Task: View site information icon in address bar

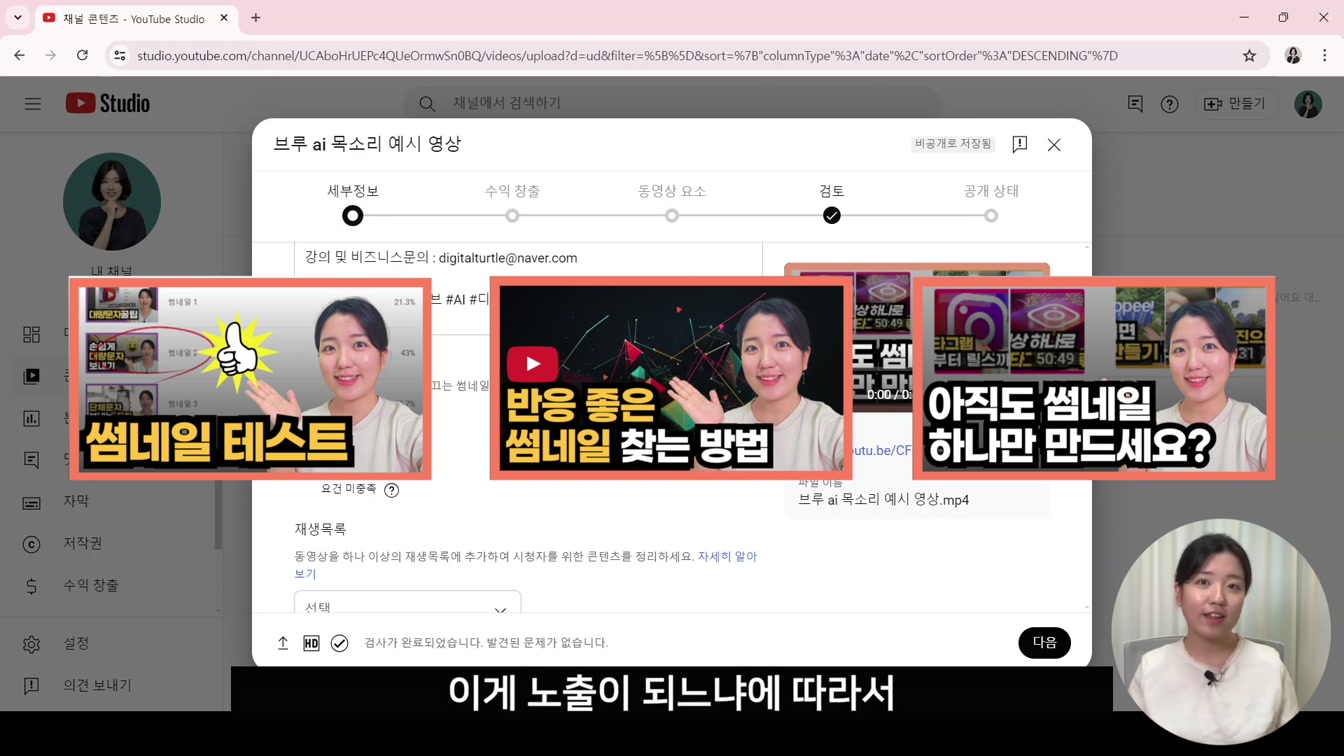Action: pyautogui.click(x=120, y=56)
